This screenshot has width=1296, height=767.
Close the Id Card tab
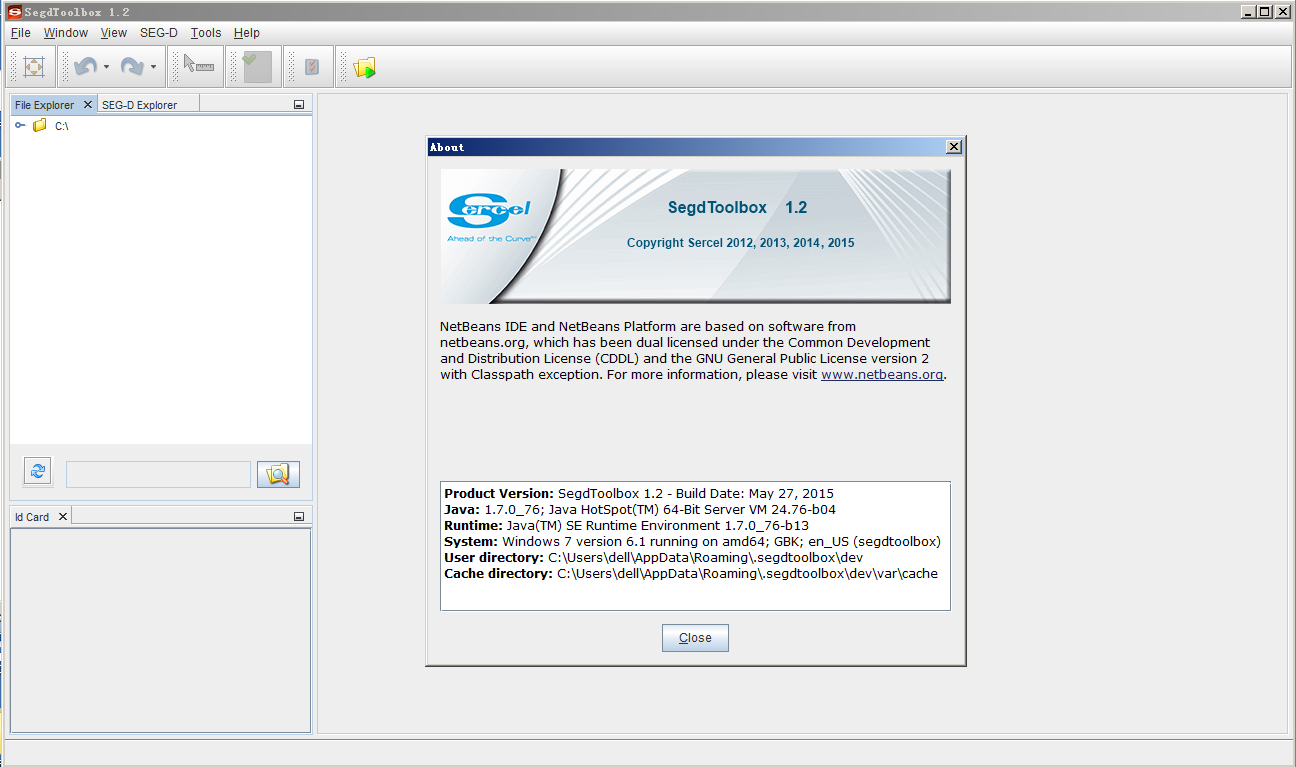62,516
